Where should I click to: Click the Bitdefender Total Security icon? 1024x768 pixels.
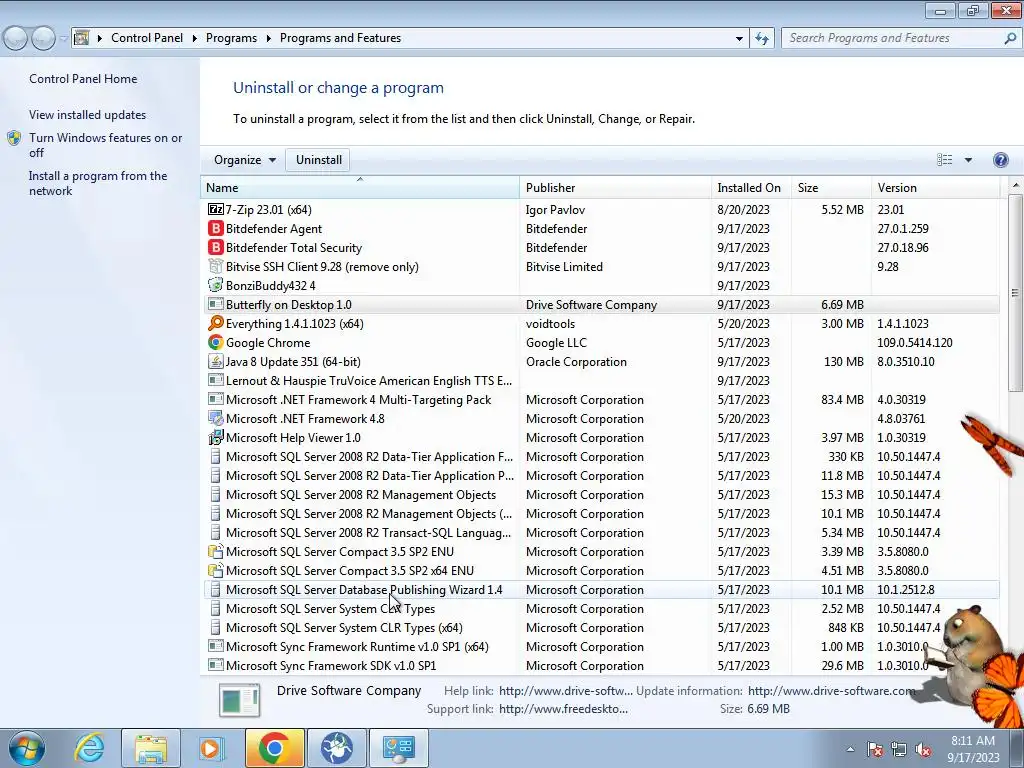[216, 248]
